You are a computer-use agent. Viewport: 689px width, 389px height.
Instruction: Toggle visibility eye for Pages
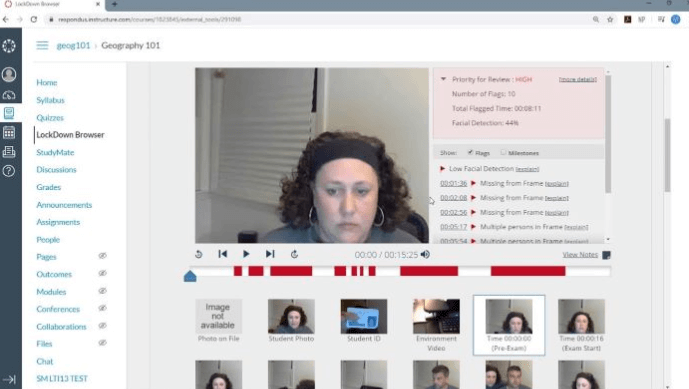pos(102,256)
